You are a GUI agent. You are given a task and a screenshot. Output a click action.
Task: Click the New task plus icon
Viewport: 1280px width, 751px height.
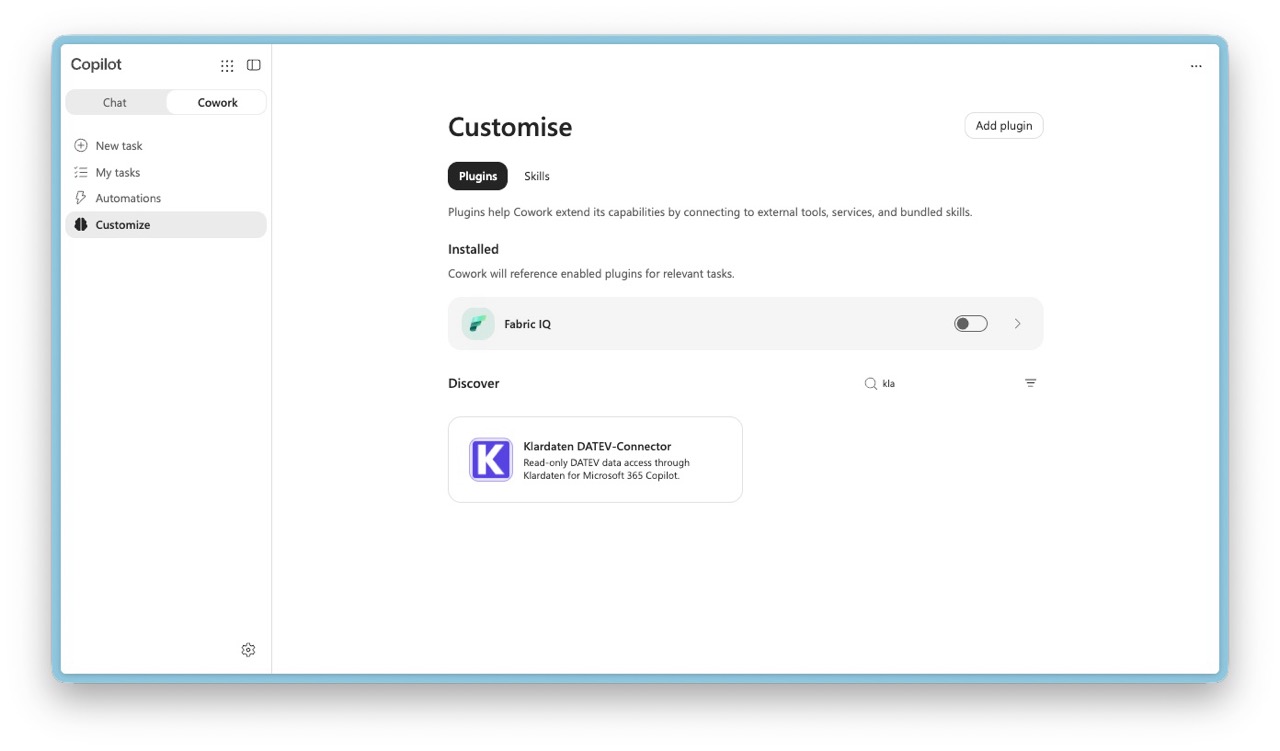(81, 146)
